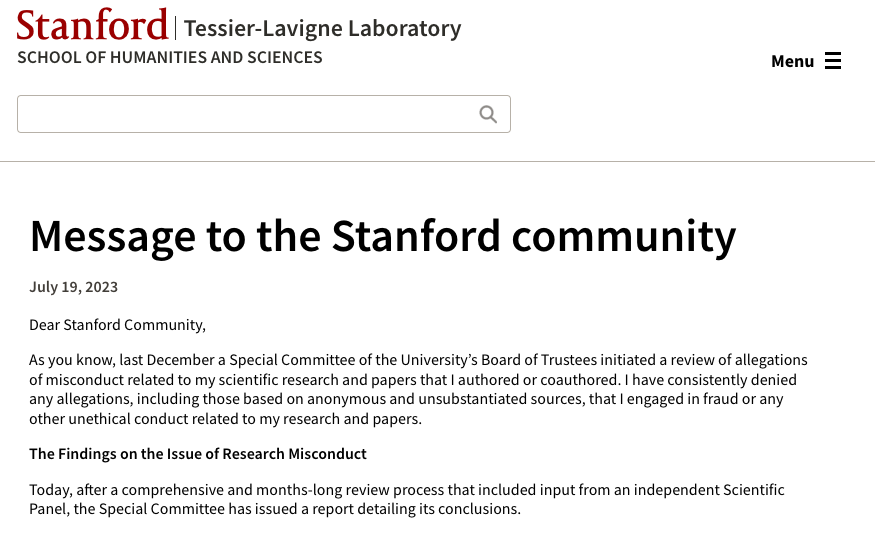The width and height of the screenshot is (875, 533).
Task: Click the Stanford wordmark logo
Action: point(92,25)
